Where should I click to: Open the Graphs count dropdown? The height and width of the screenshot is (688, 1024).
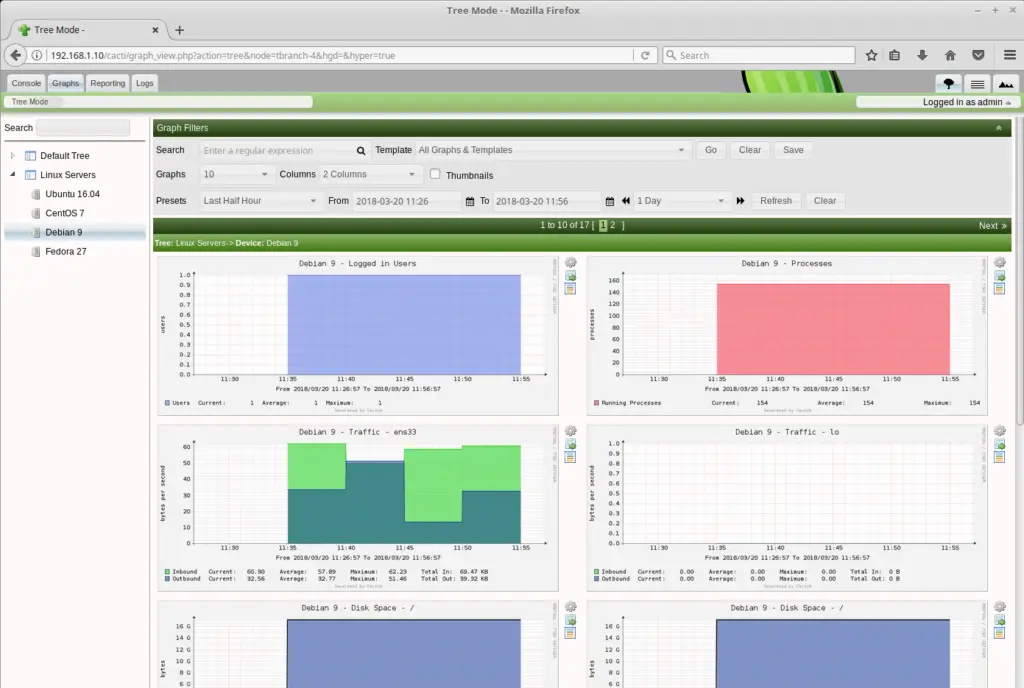[236, 174]
